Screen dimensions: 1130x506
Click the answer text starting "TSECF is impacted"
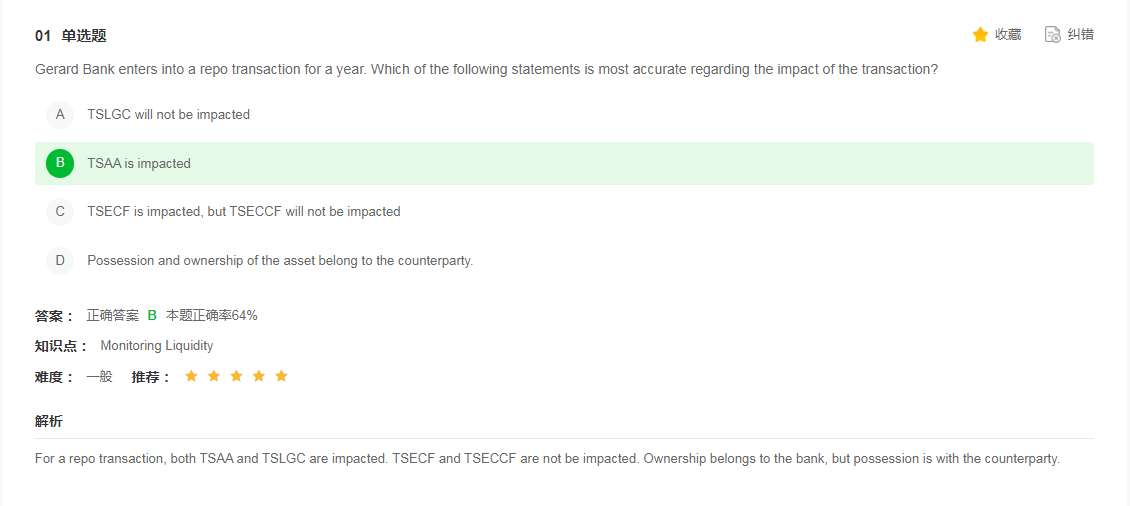243,212
